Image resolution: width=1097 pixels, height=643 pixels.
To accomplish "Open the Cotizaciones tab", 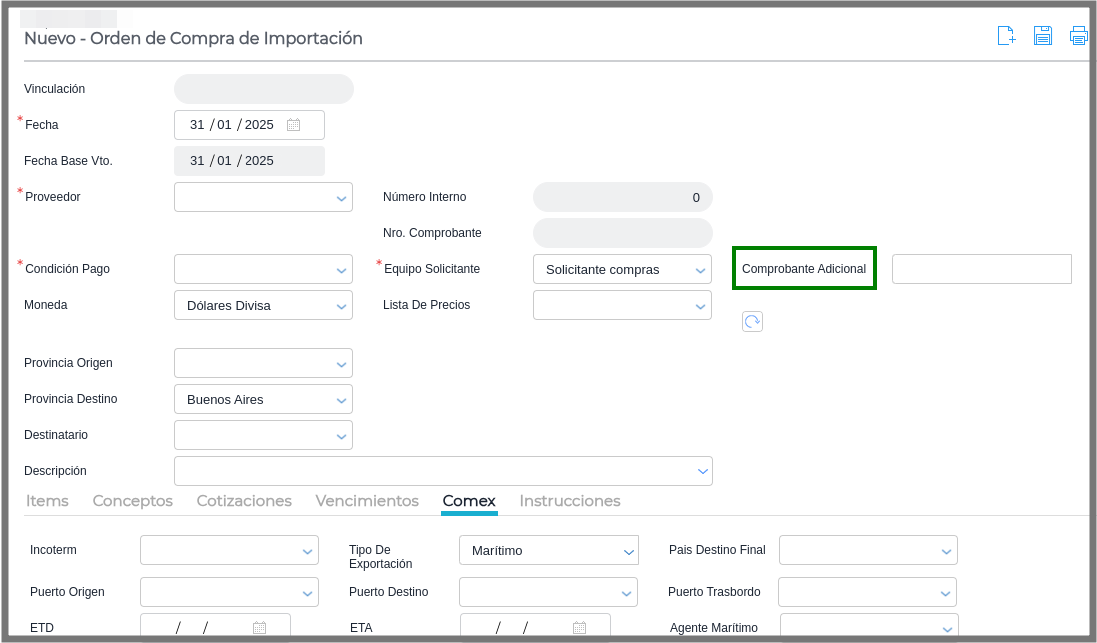I will (x=244, y=501).
